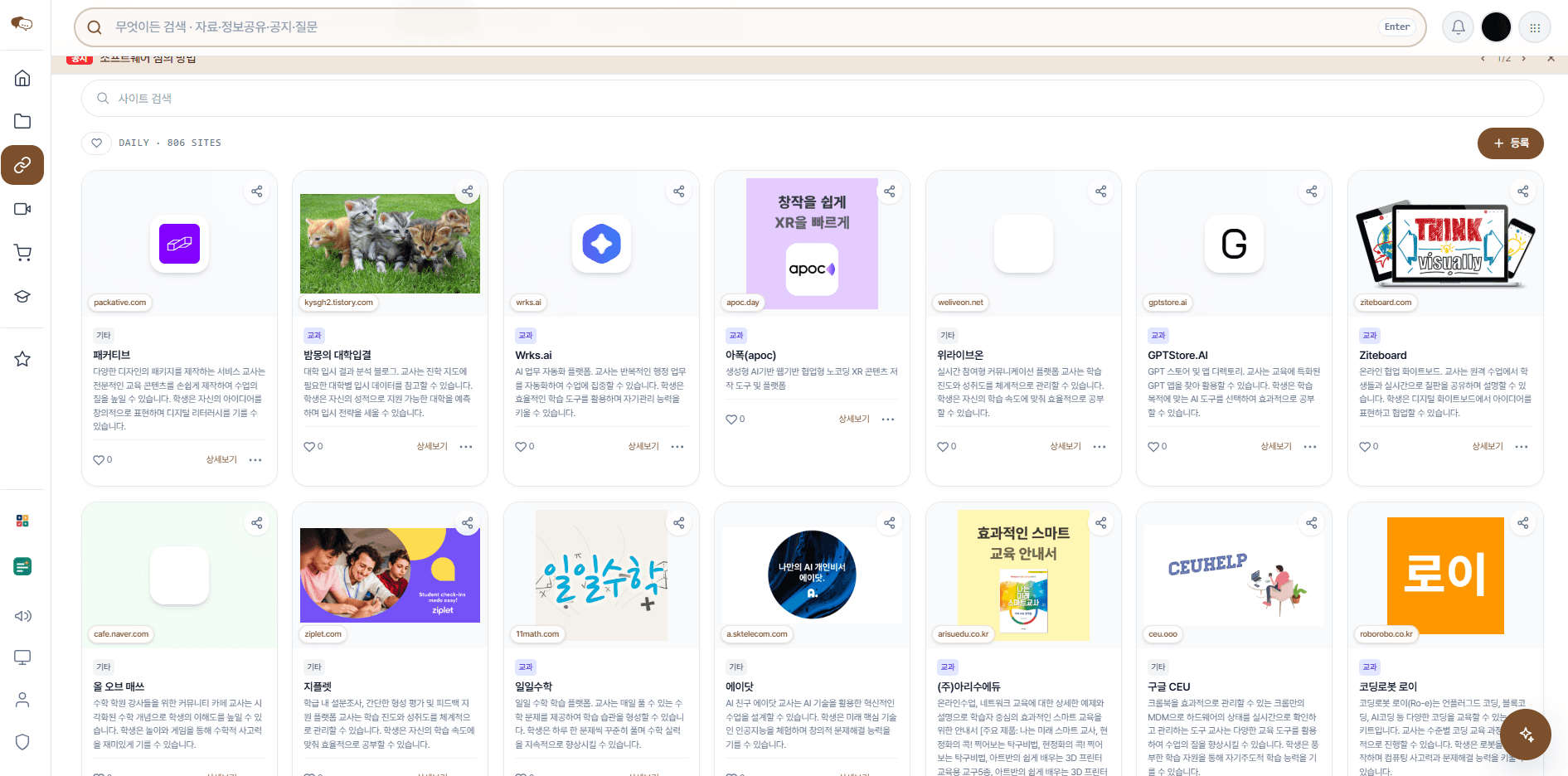Click the site logo in top-left corner

point(22,23)
